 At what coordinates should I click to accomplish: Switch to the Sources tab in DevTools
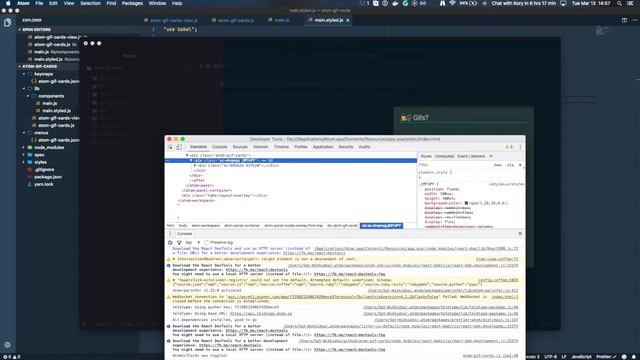240,147
